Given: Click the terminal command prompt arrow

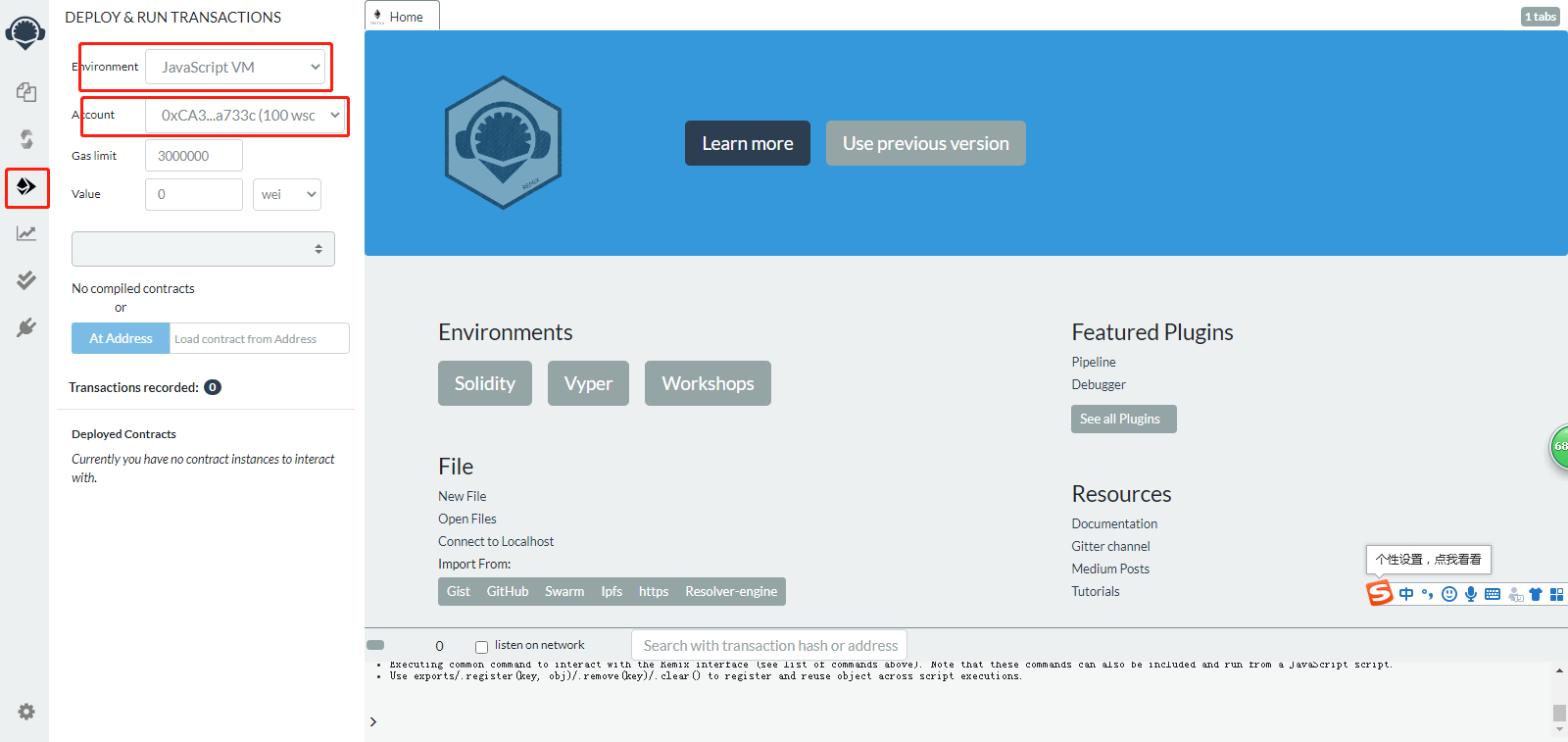Looking at the screenshot, I should pos(373,721).
